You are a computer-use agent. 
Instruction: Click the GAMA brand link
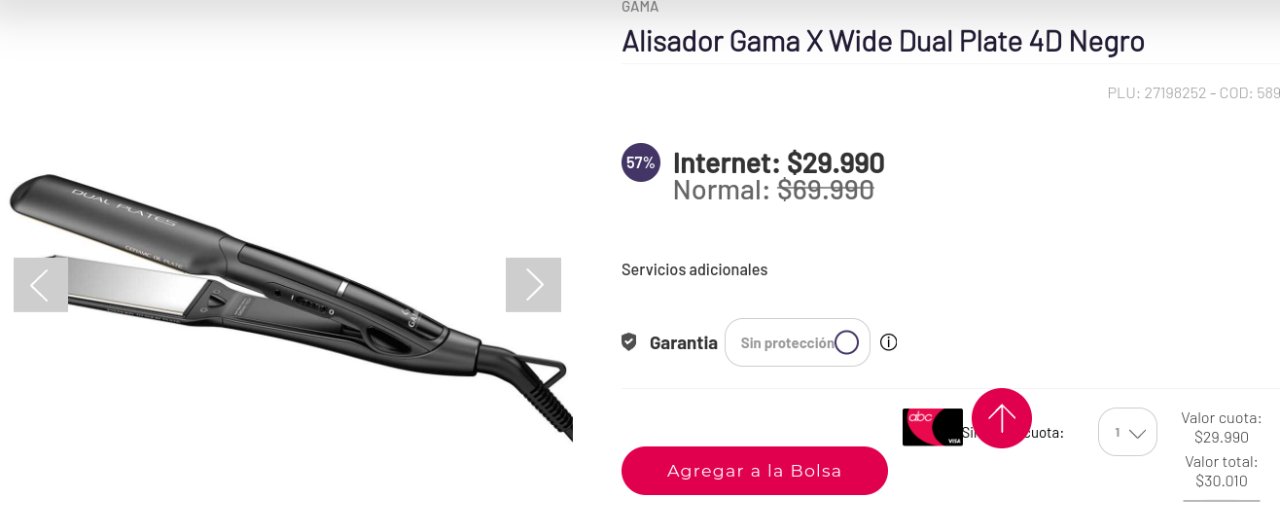point(640,7)
